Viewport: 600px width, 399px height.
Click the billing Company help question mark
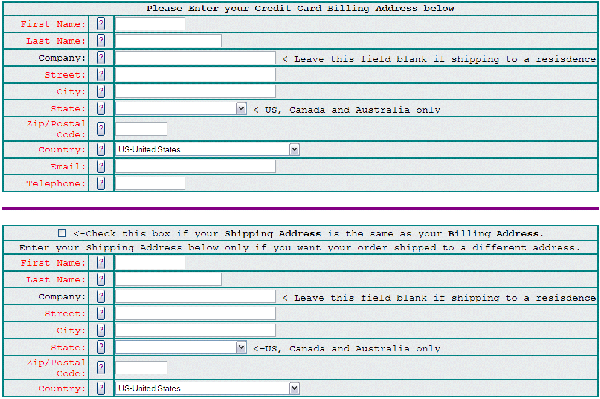tap(101, 57)
